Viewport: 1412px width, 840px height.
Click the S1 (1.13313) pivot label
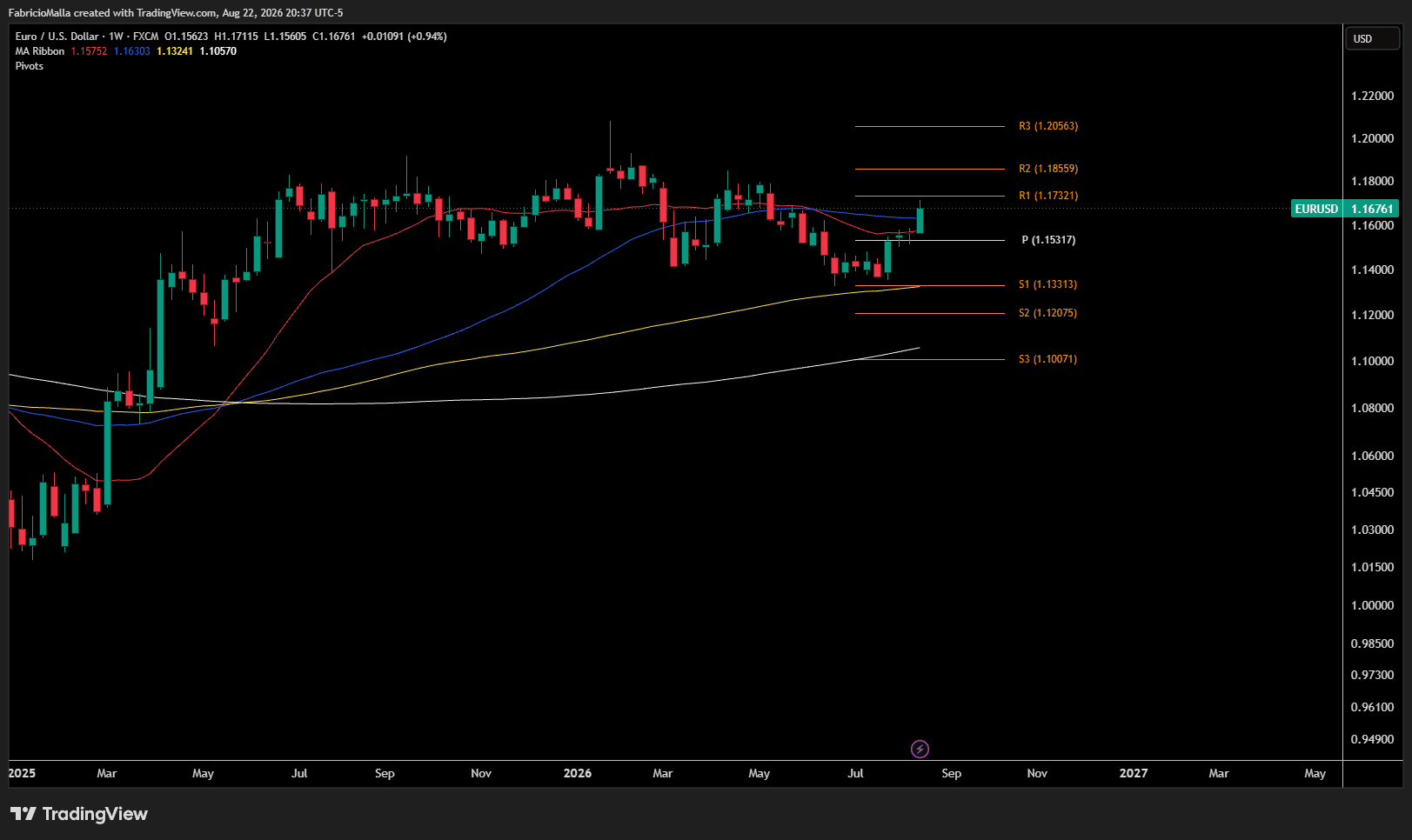tap(1047, 284)
